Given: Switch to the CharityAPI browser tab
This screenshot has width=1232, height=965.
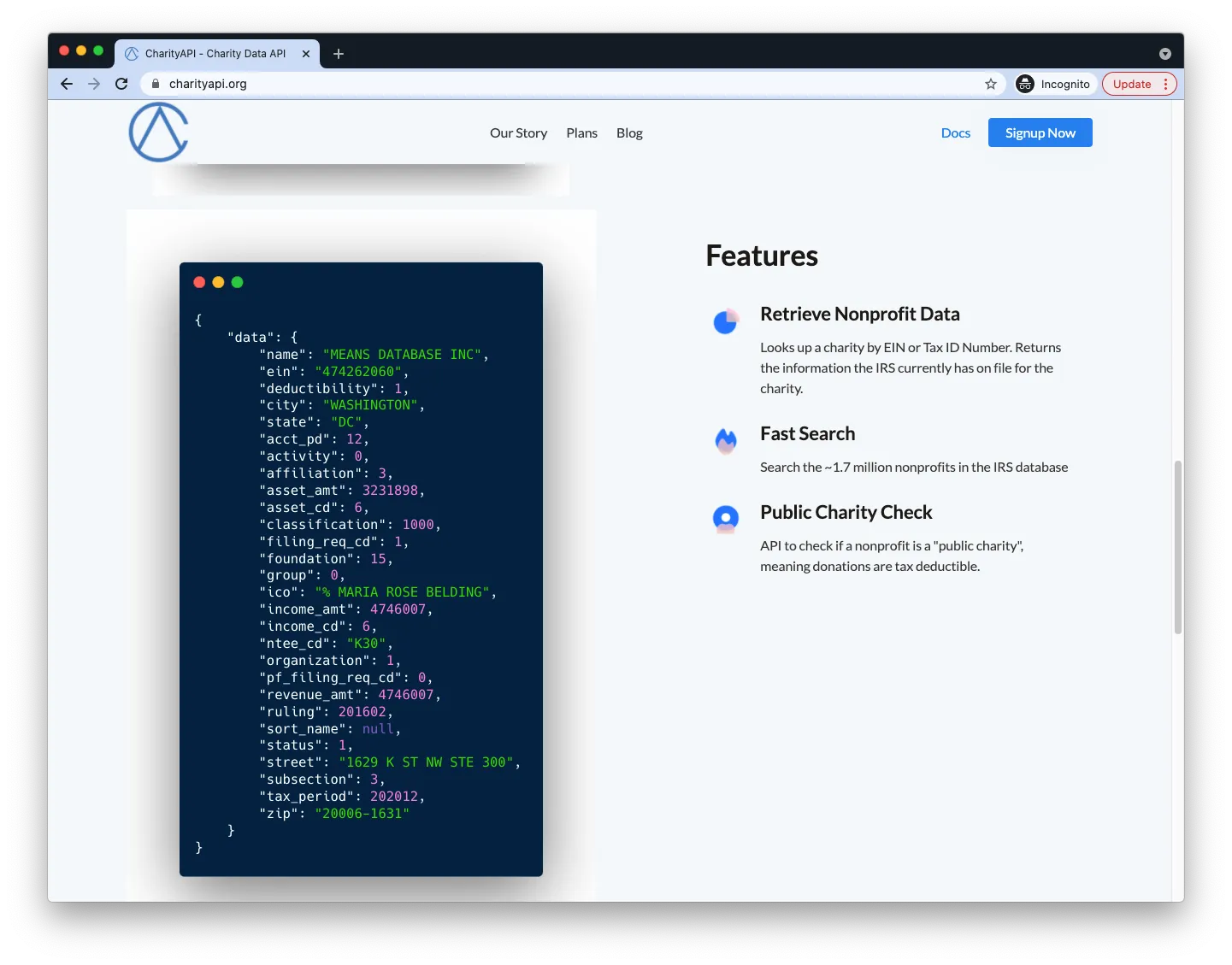Looking at the screenshot, I should (209, 53).
